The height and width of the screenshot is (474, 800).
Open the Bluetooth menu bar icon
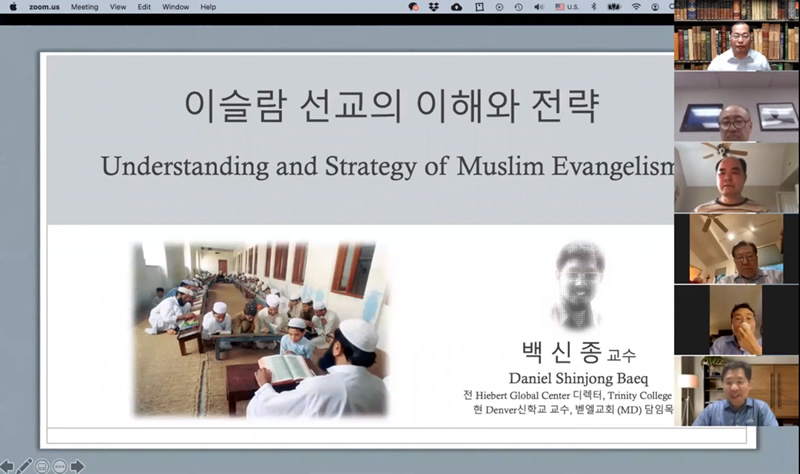pyautogui.click(x=592, y=6)
